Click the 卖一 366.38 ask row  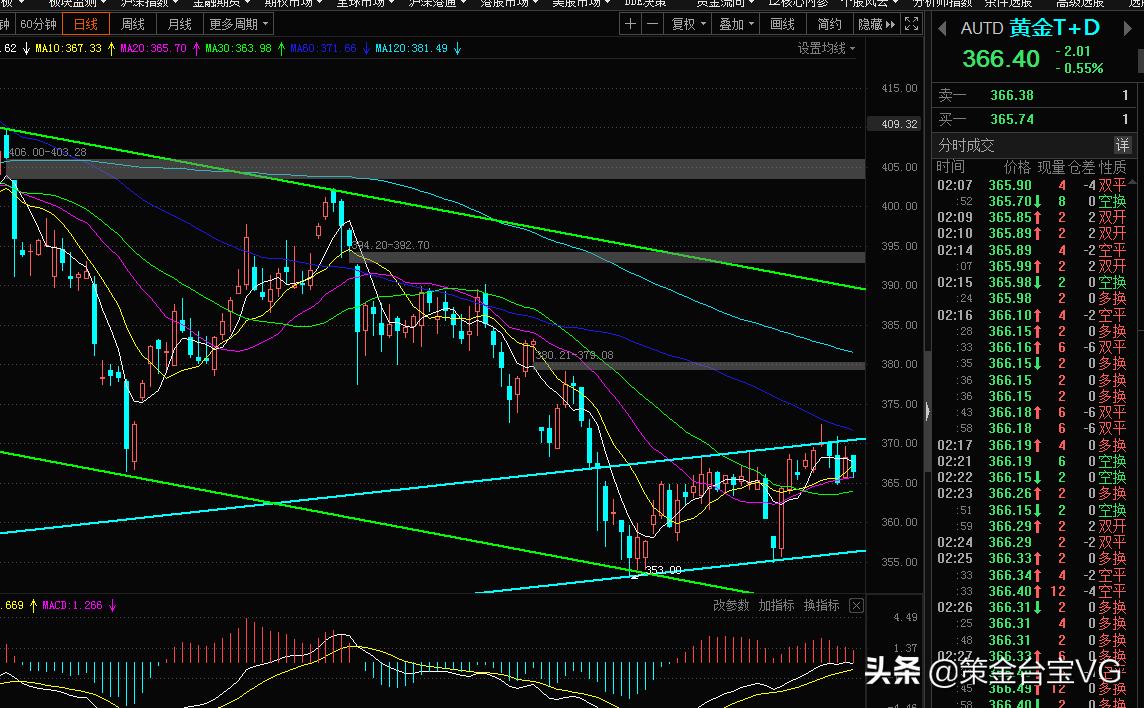1035,95
